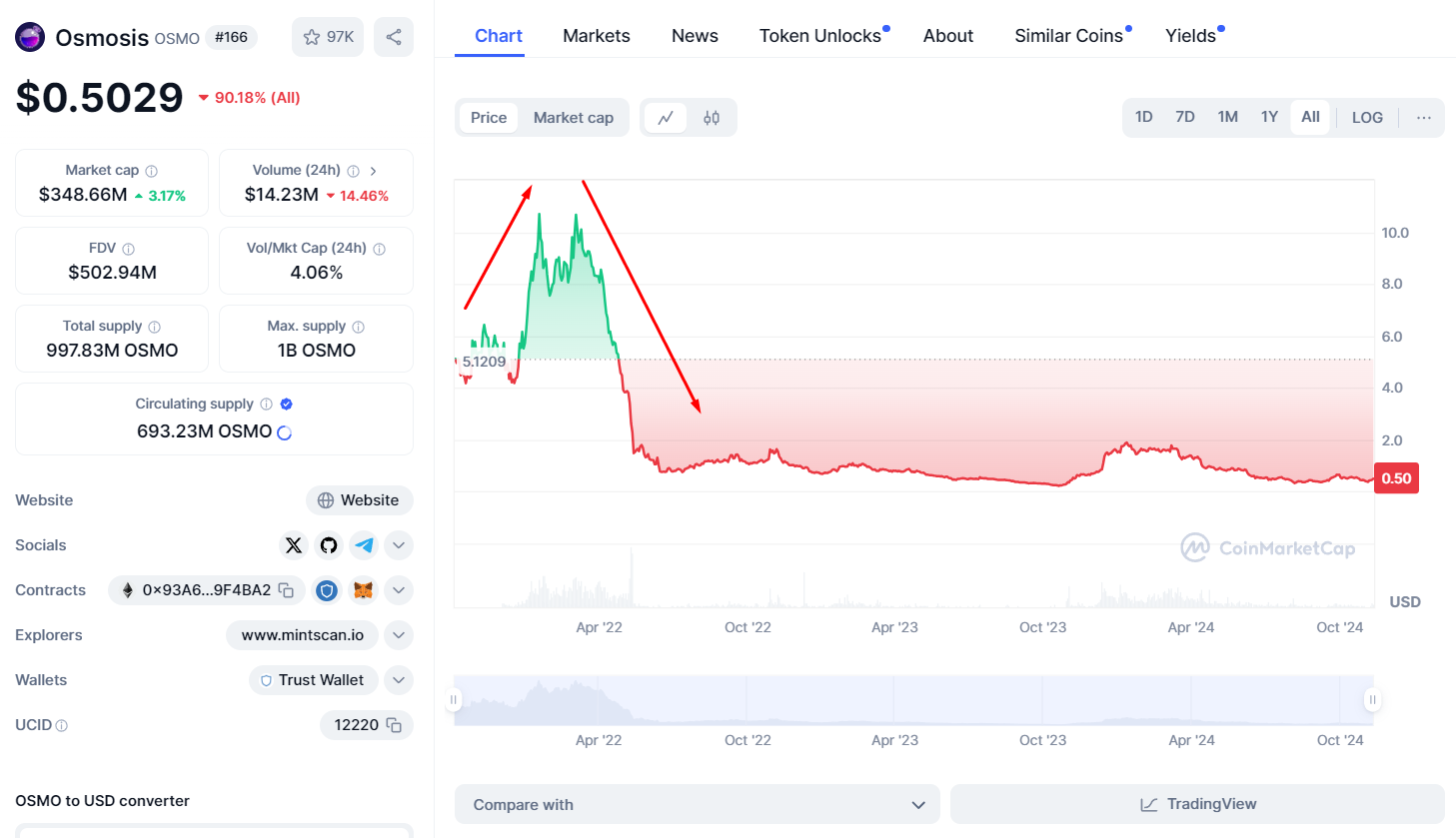1456x838 pixels.
Task: Expand the Contracts dropdown arrow
Action: 399,590
